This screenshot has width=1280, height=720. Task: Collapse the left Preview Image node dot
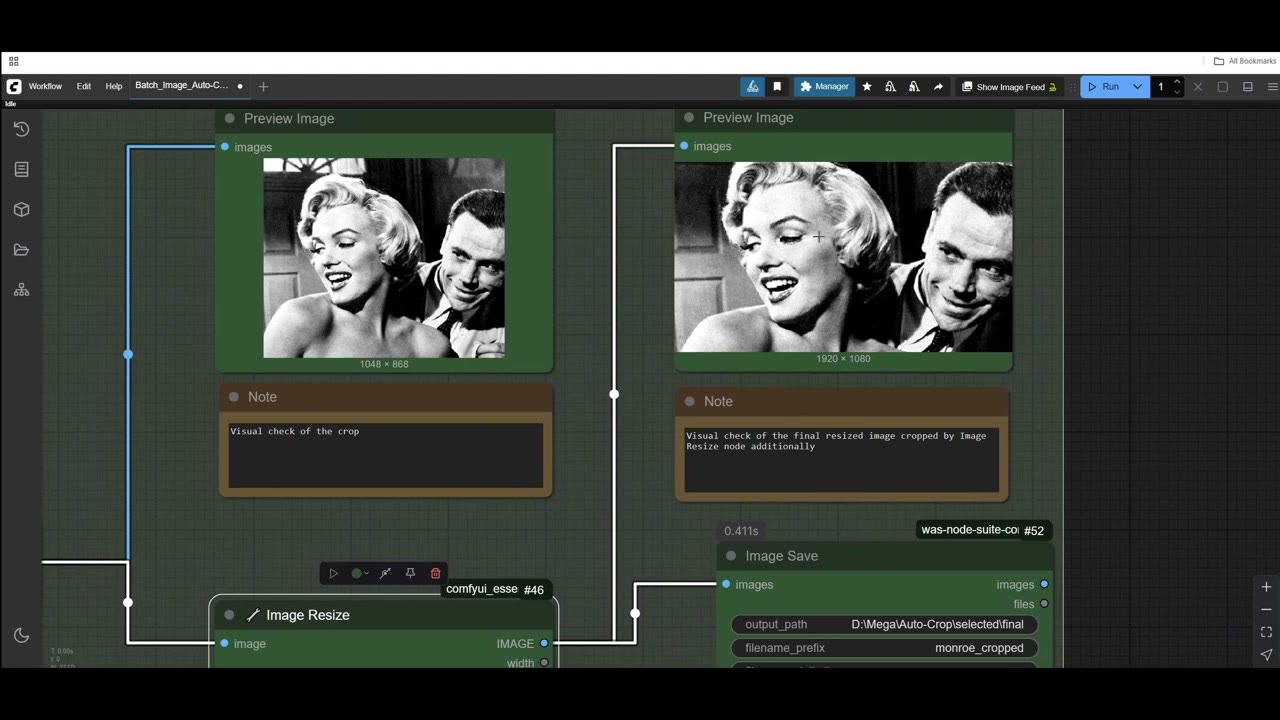[x=230, y=118]
